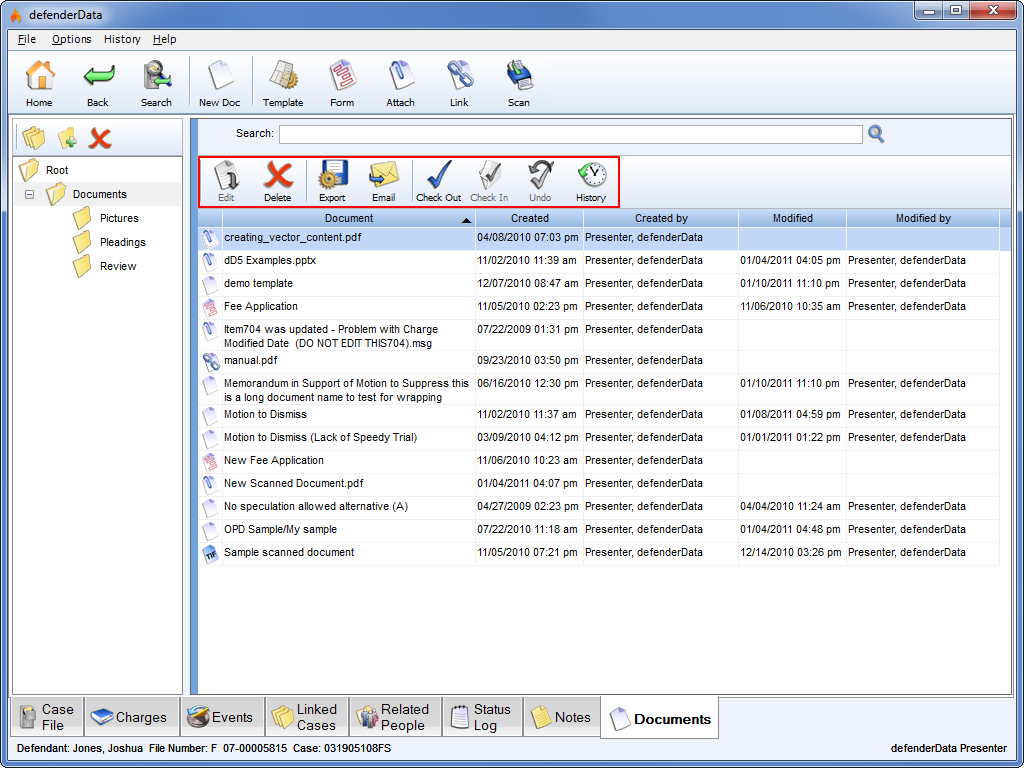Open the Options menu

pos(72,39)
